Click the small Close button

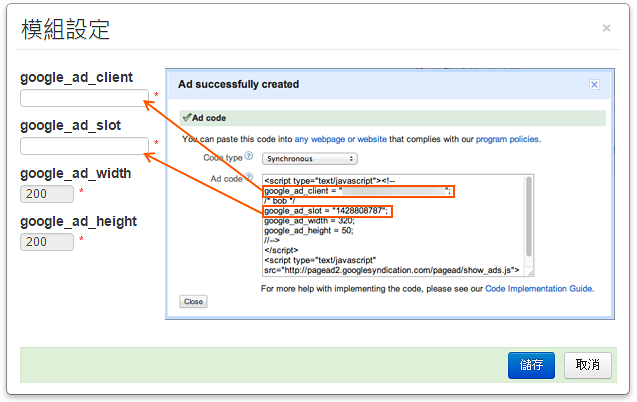193,302
